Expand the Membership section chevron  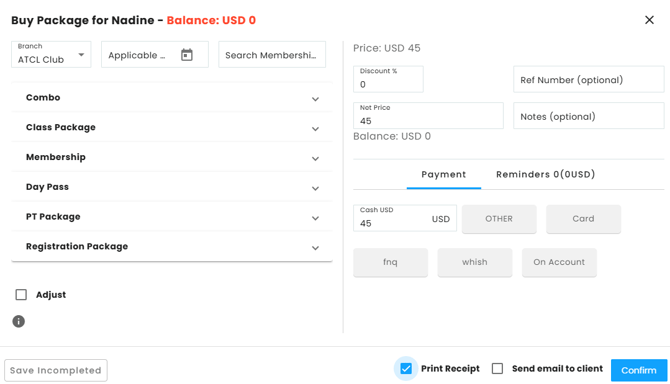pyautogui.click(x=315, y=158)
